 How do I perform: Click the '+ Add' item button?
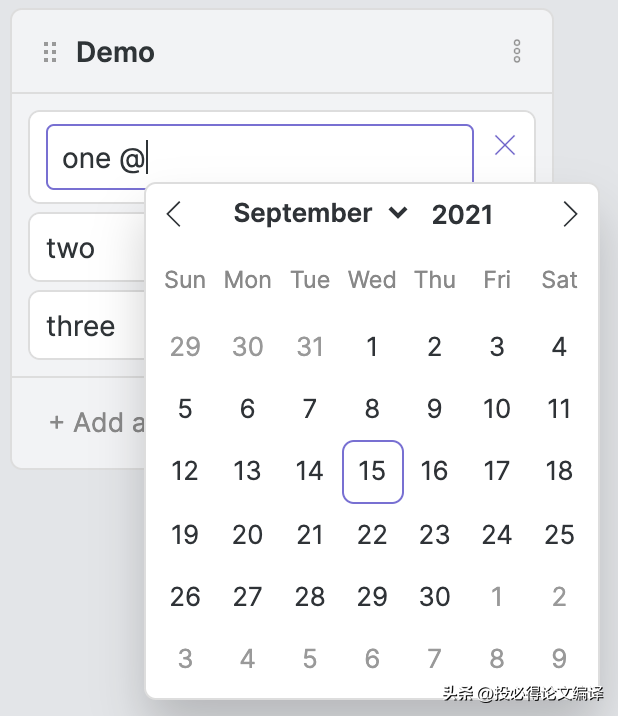(x=97, y=422)
